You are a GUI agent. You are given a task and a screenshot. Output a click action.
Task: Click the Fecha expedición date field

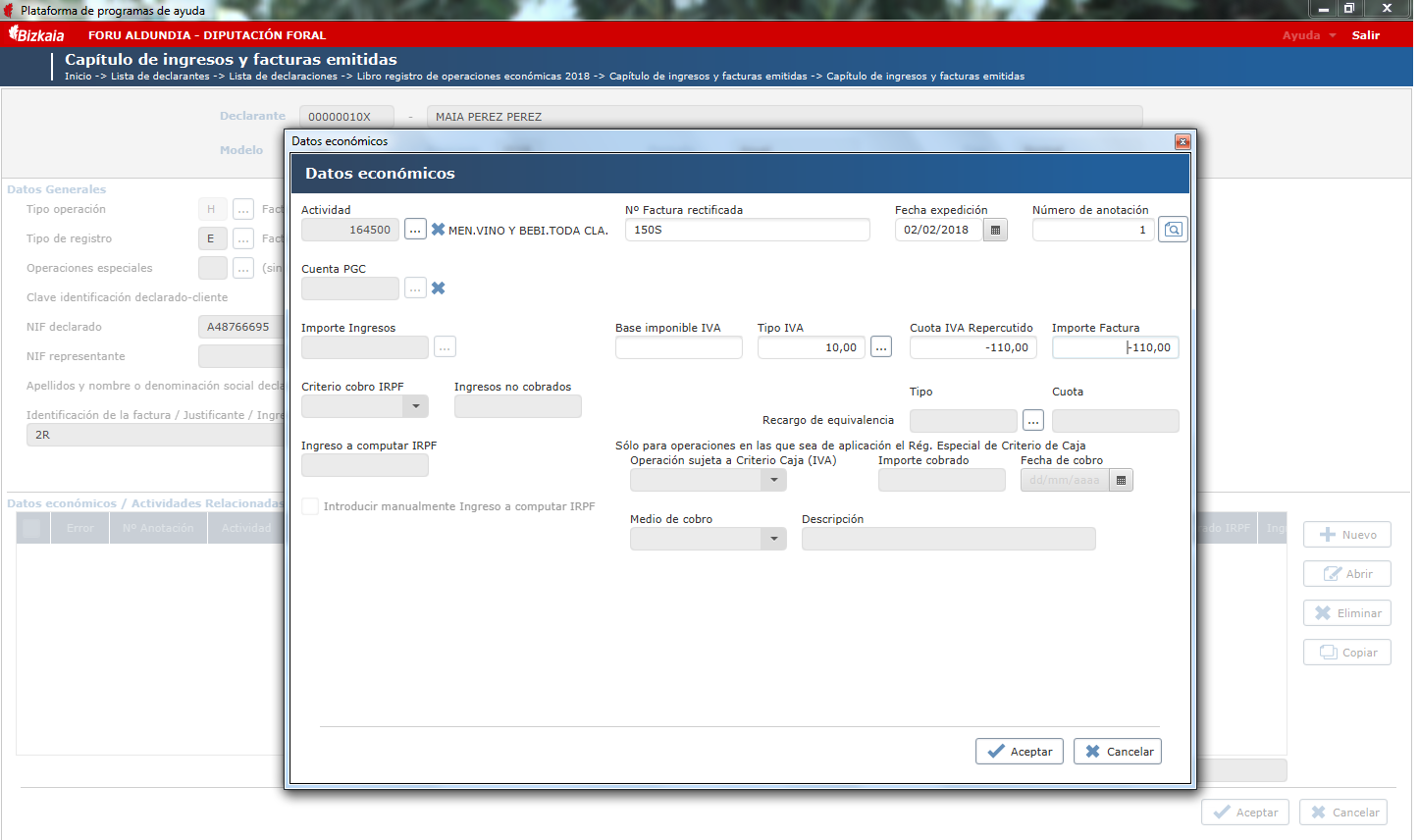[x=939, y=230]
